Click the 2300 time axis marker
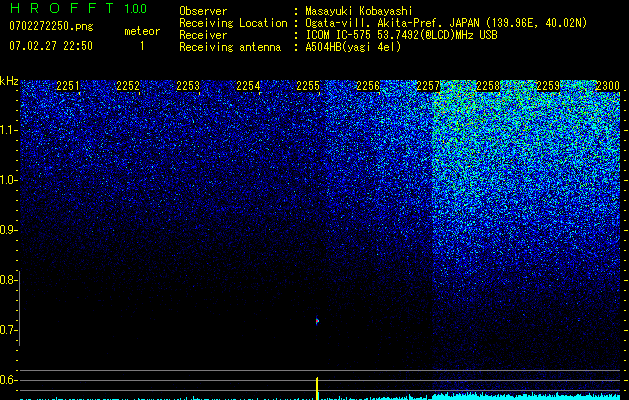The width and height of the screenshot is (629, 400). point(608,86)
